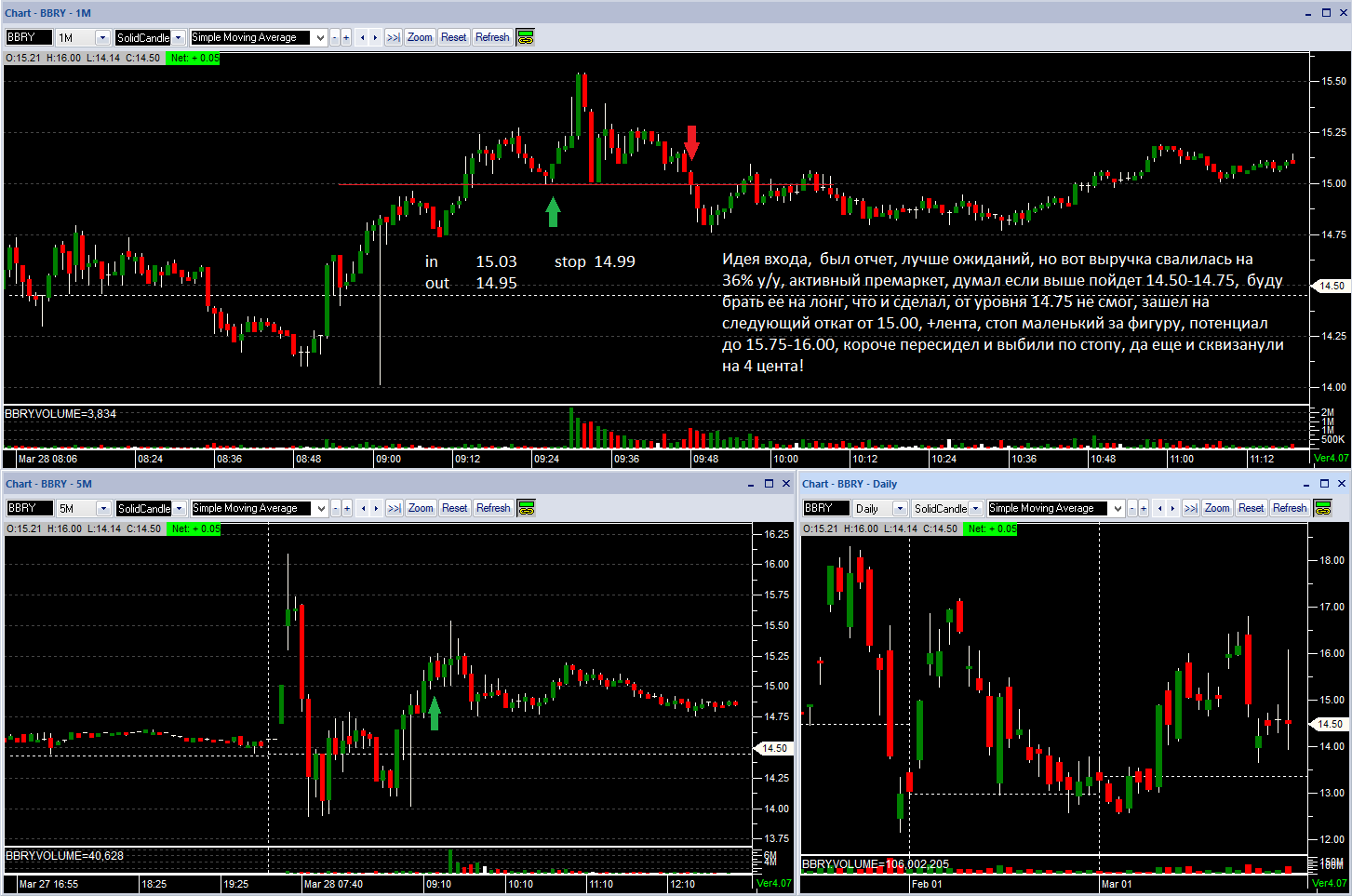Click the link-windows icon in 5M chart

coord(527,508)
